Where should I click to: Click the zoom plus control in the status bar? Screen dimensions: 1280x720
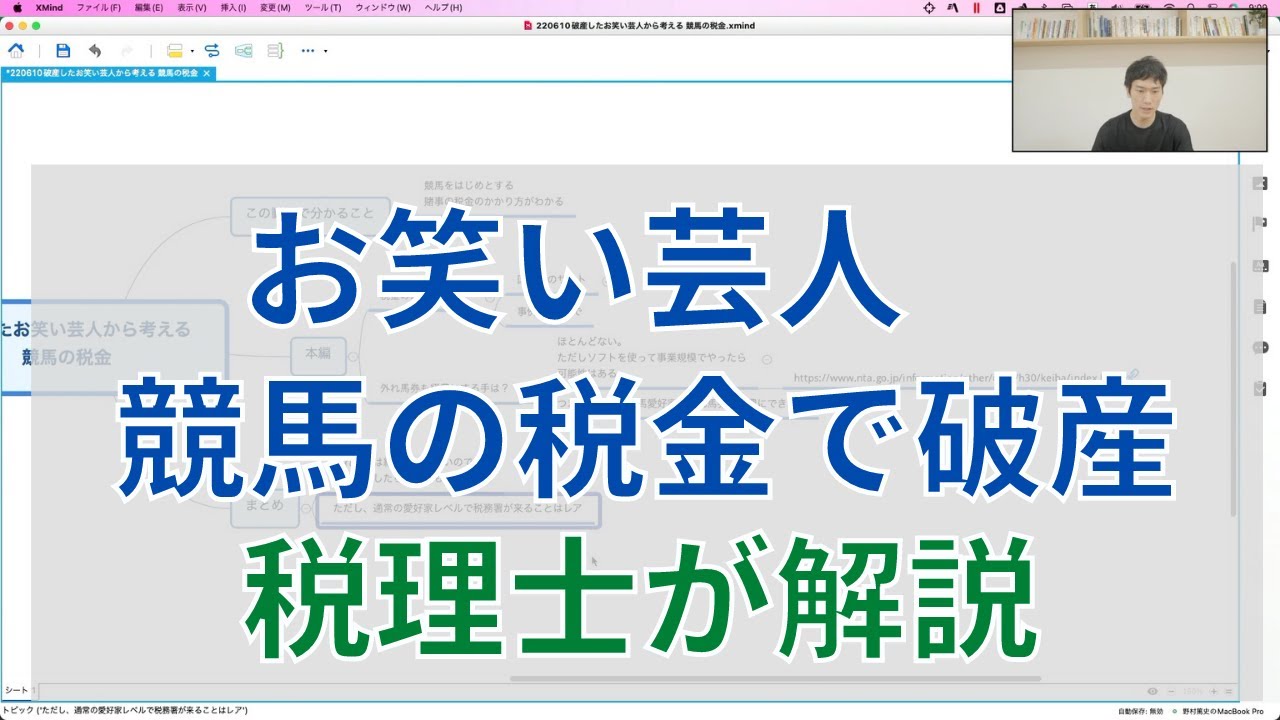(1213, 691)
